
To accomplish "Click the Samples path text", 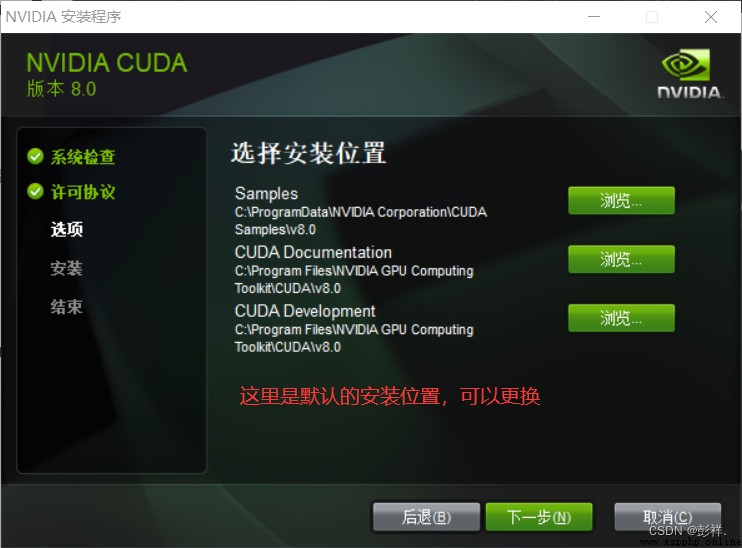I will coord(361,221).
